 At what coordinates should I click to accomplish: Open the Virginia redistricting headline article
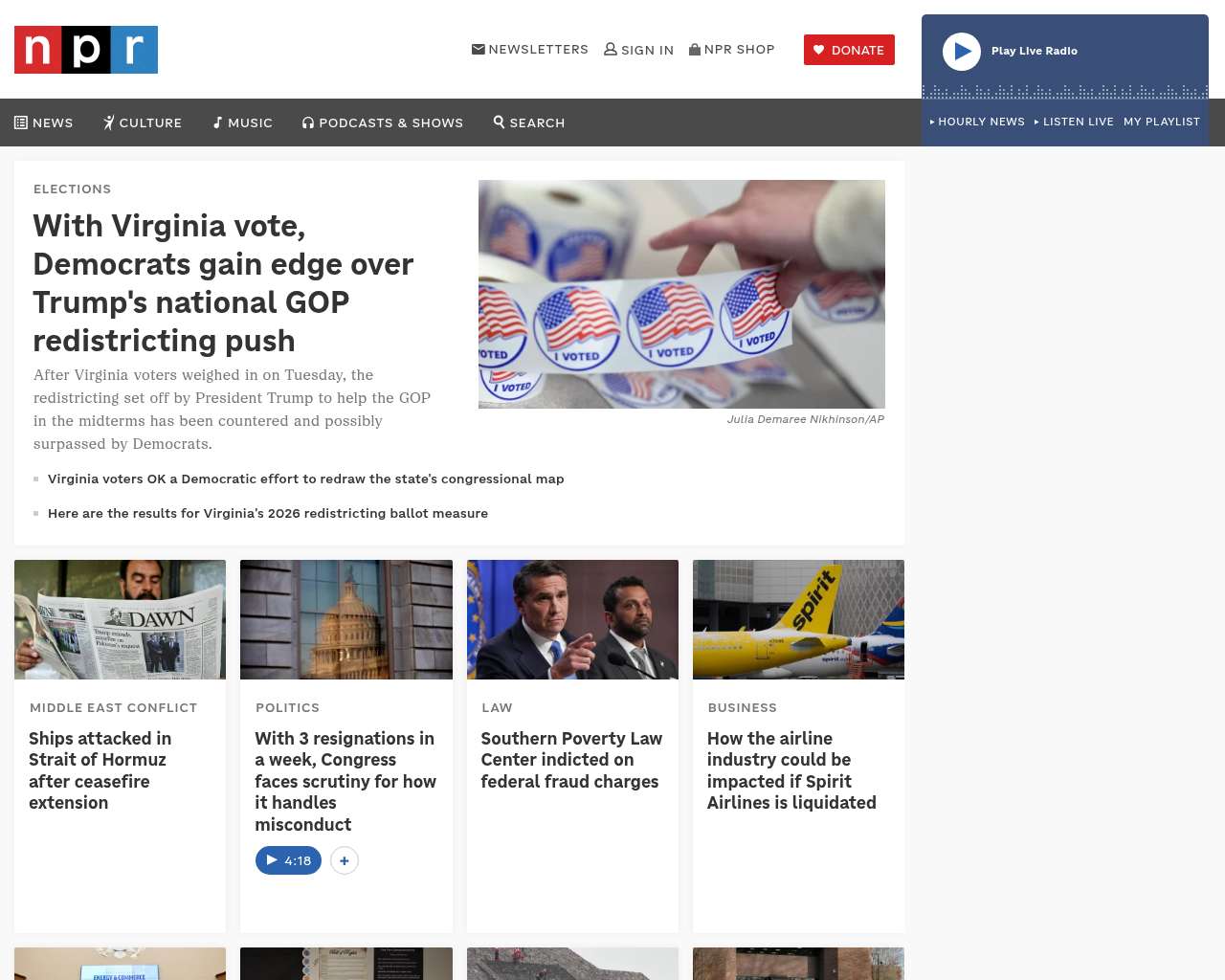pyautogui.click(x=223, y=283)
